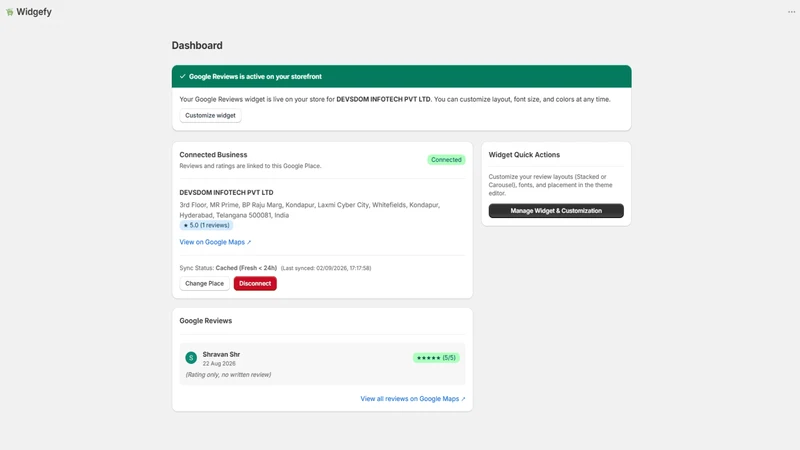
Task: Click the Dashboard heading
Action: tap(197, 45)
